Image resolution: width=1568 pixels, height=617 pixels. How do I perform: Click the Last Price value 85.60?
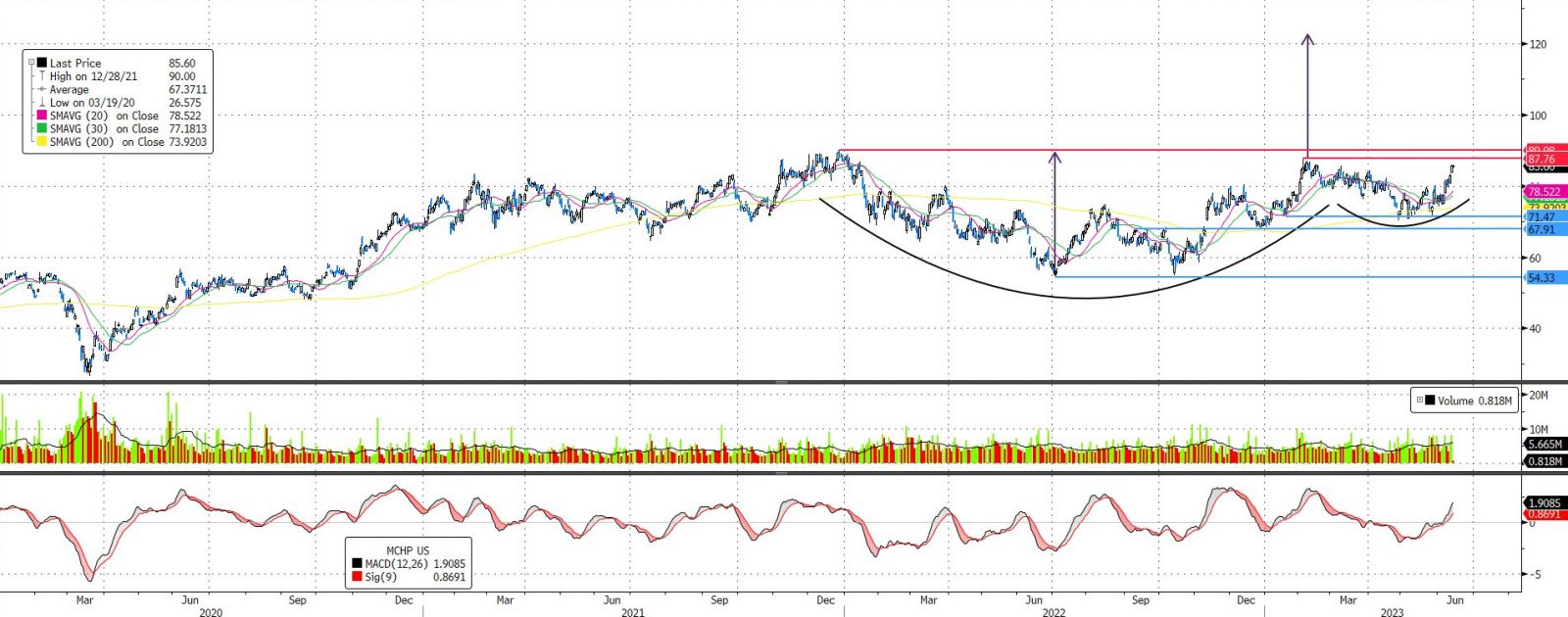tap(182, 63)
